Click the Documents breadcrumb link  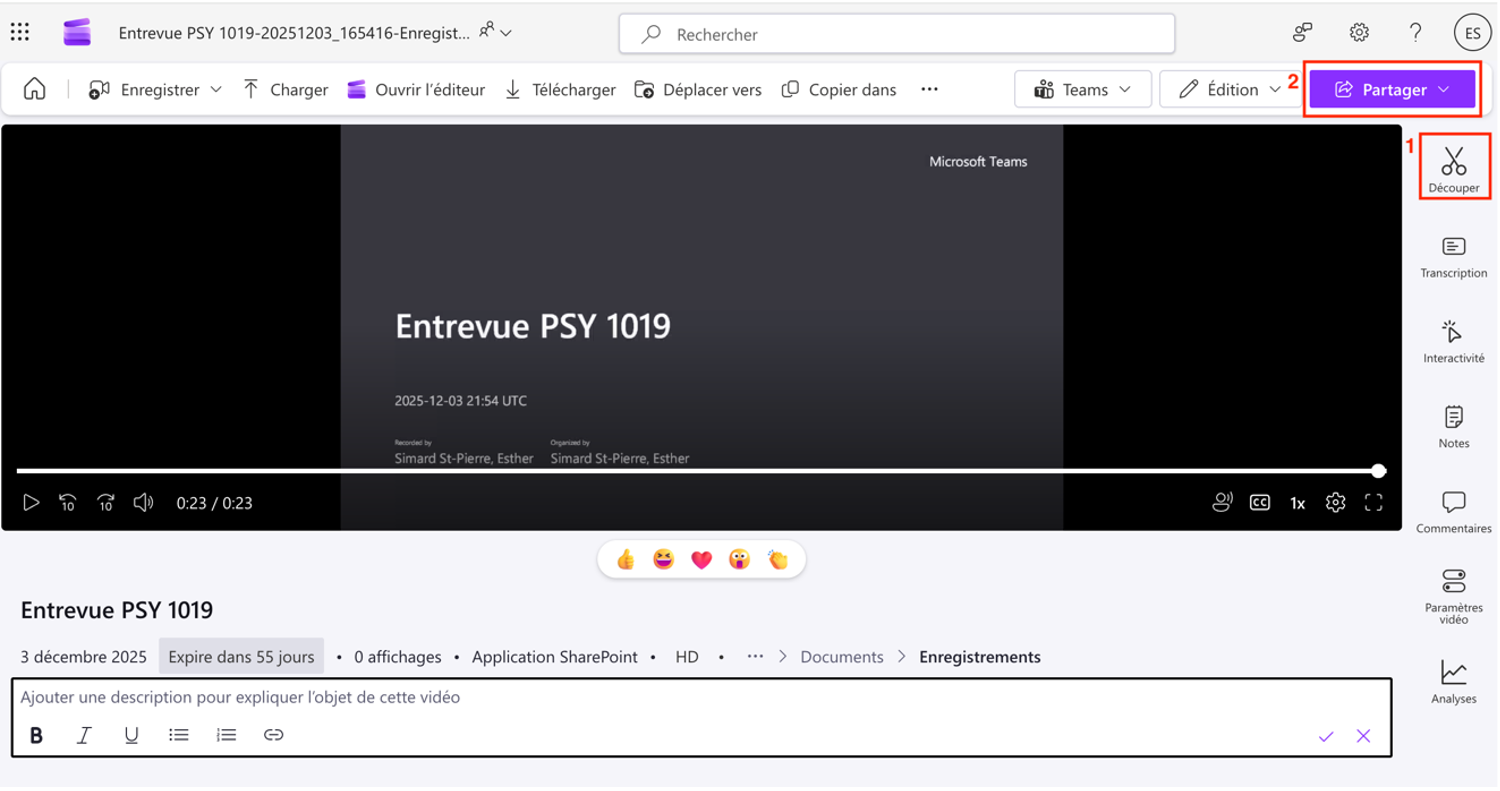click(x=841, y=657)
